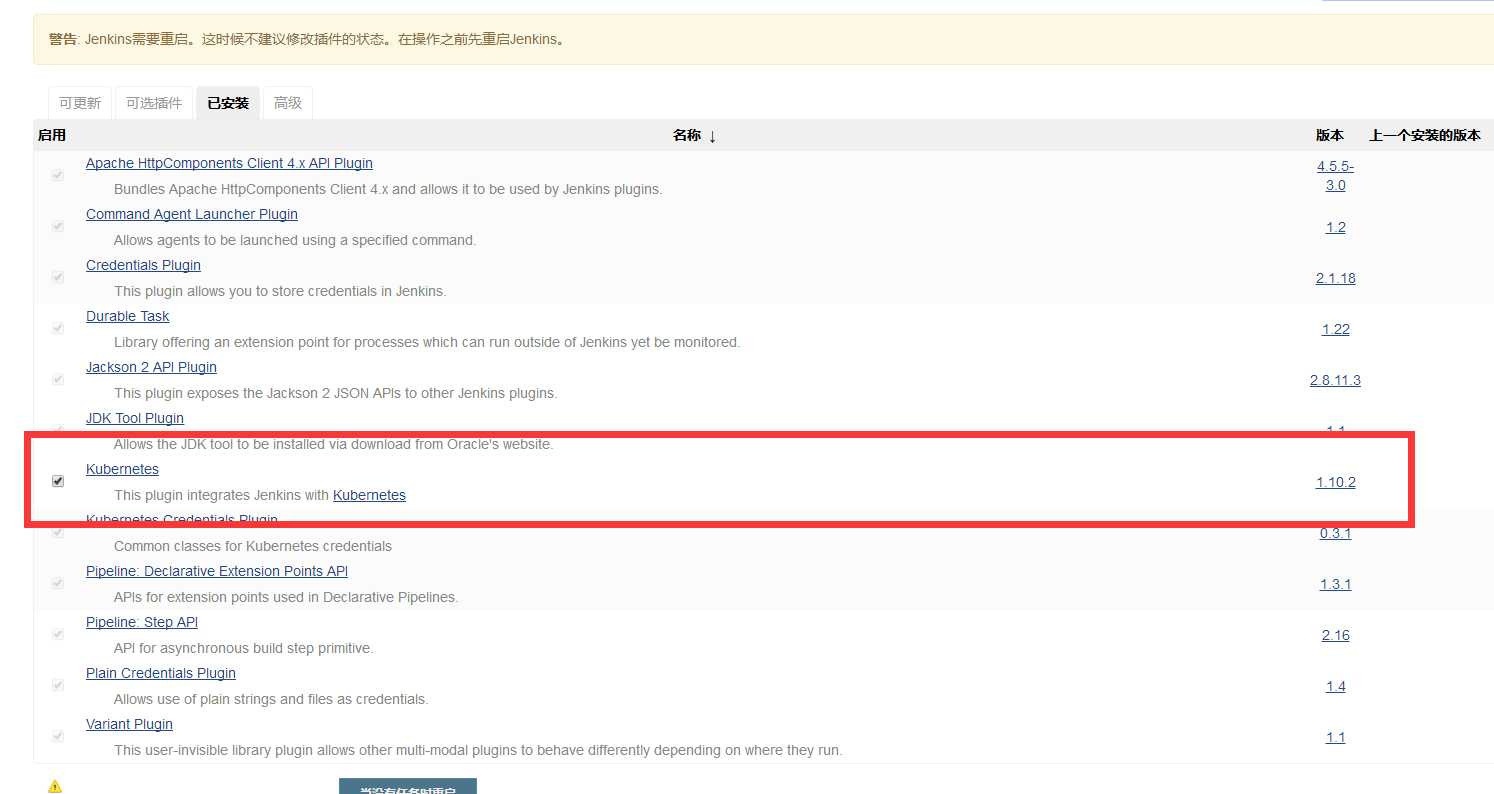Toggle the Plain Credentials Plugin checkbox
Image resolution: width=1494 pixels, height=794 pixels.
pyautogui.click(x=58, y=685)
